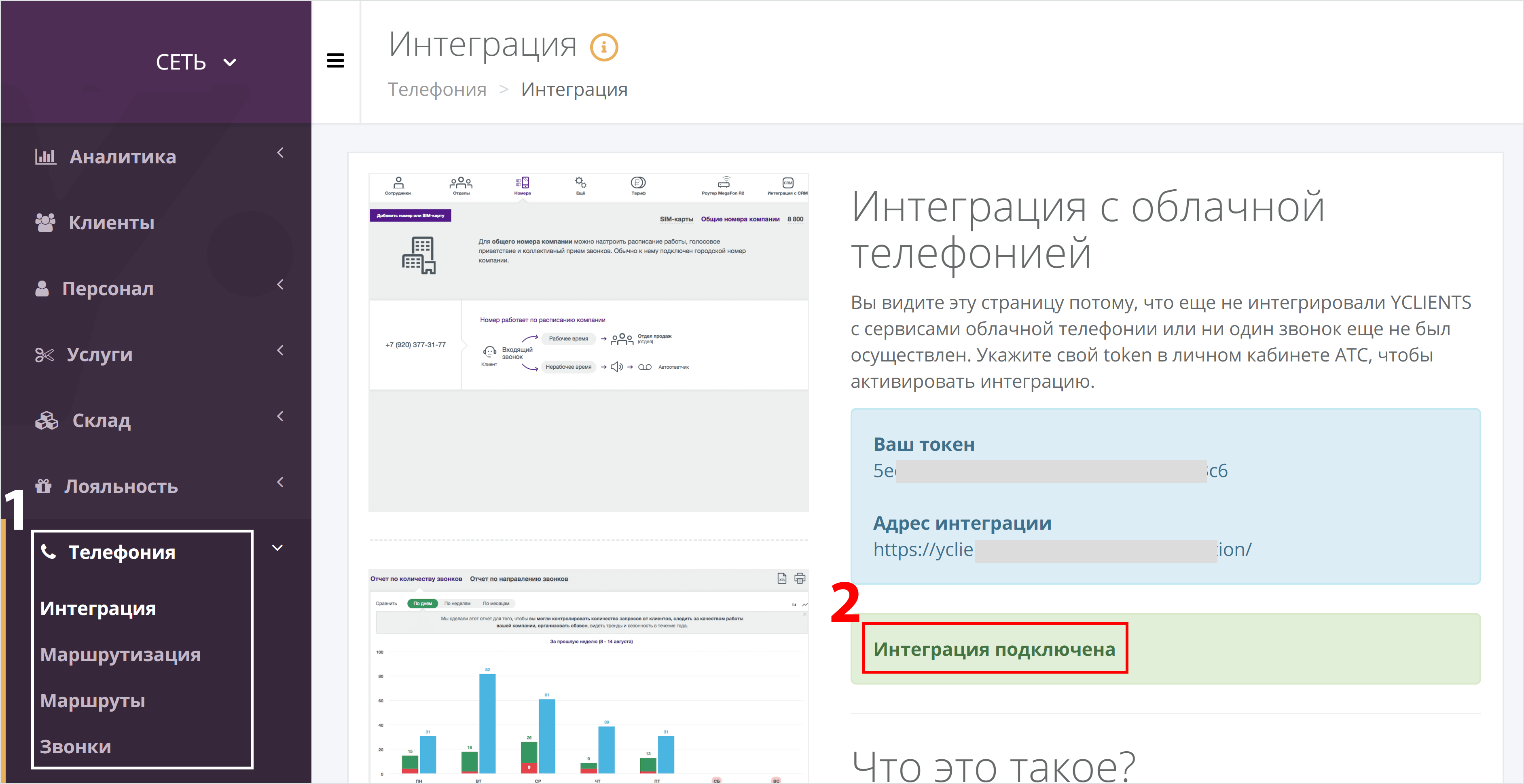Click Интеграция подключена status message
The image size is (1524, 784).
pos(995,649)
